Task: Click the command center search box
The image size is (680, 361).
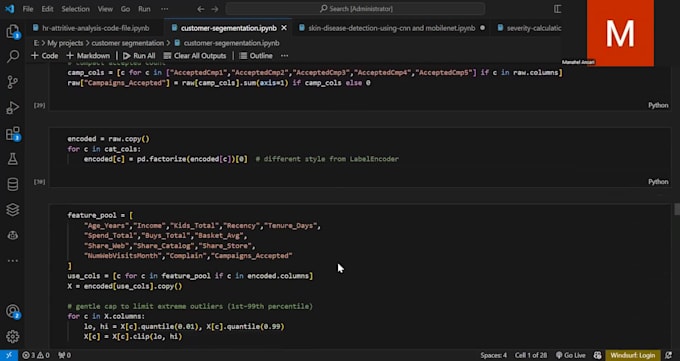Action: (355, 9)
